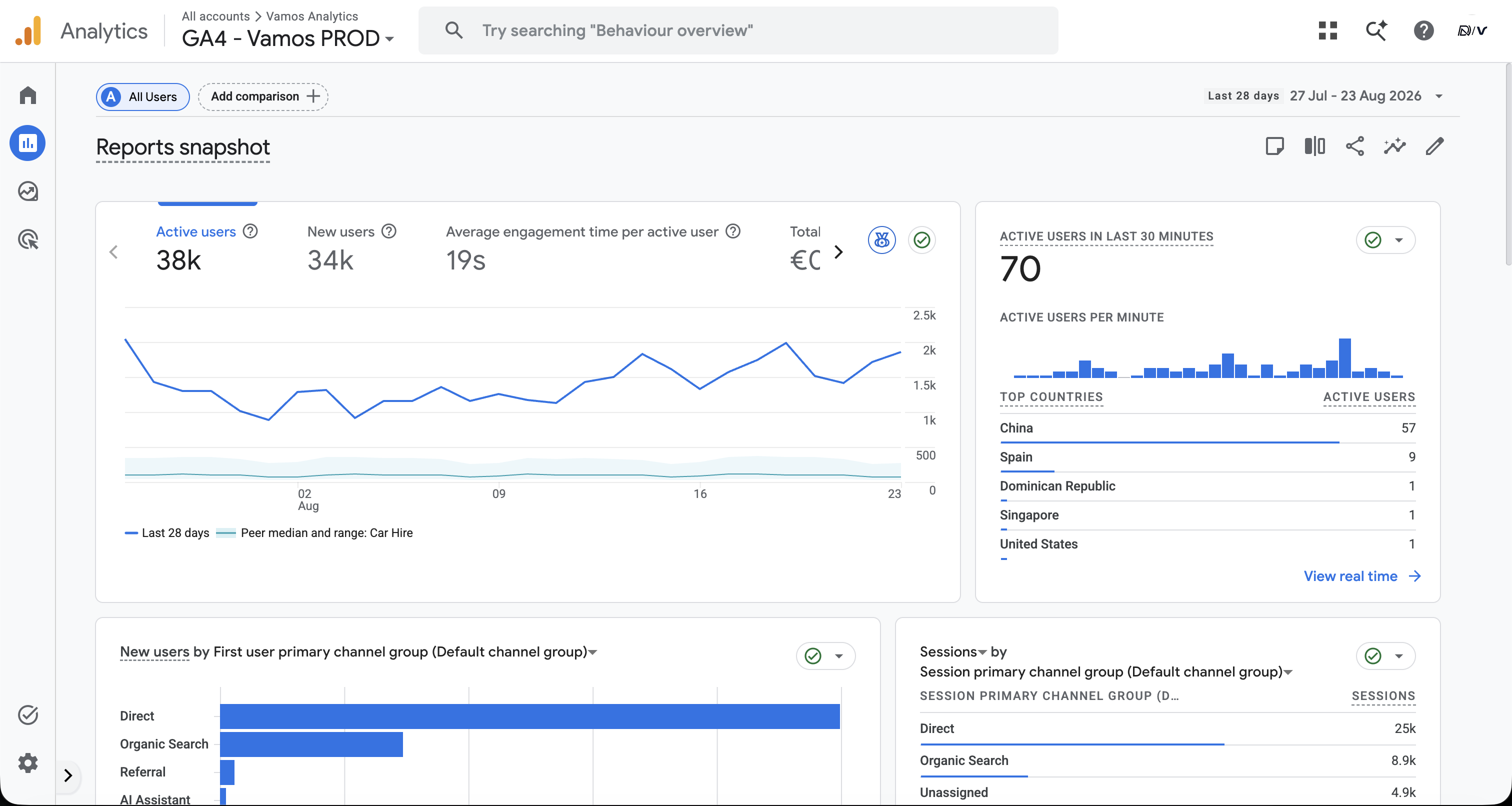Click the compare columns icon
The width and height of the screenshot is (1512, 806).
[x=1314, y=145]
